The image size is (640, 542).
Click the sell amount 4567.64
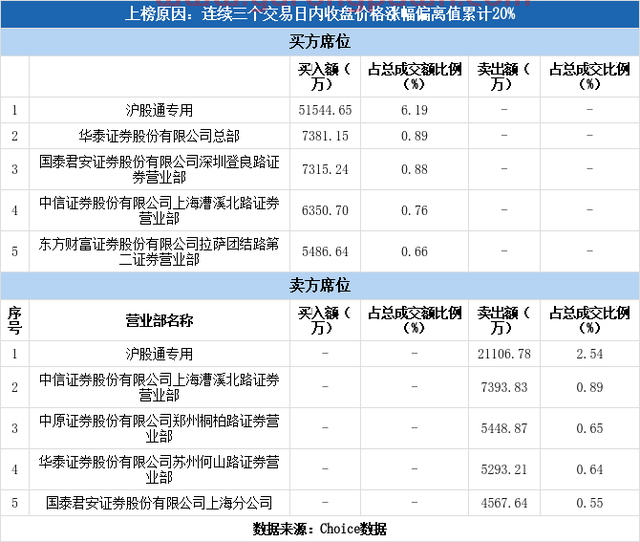[504, 503]
